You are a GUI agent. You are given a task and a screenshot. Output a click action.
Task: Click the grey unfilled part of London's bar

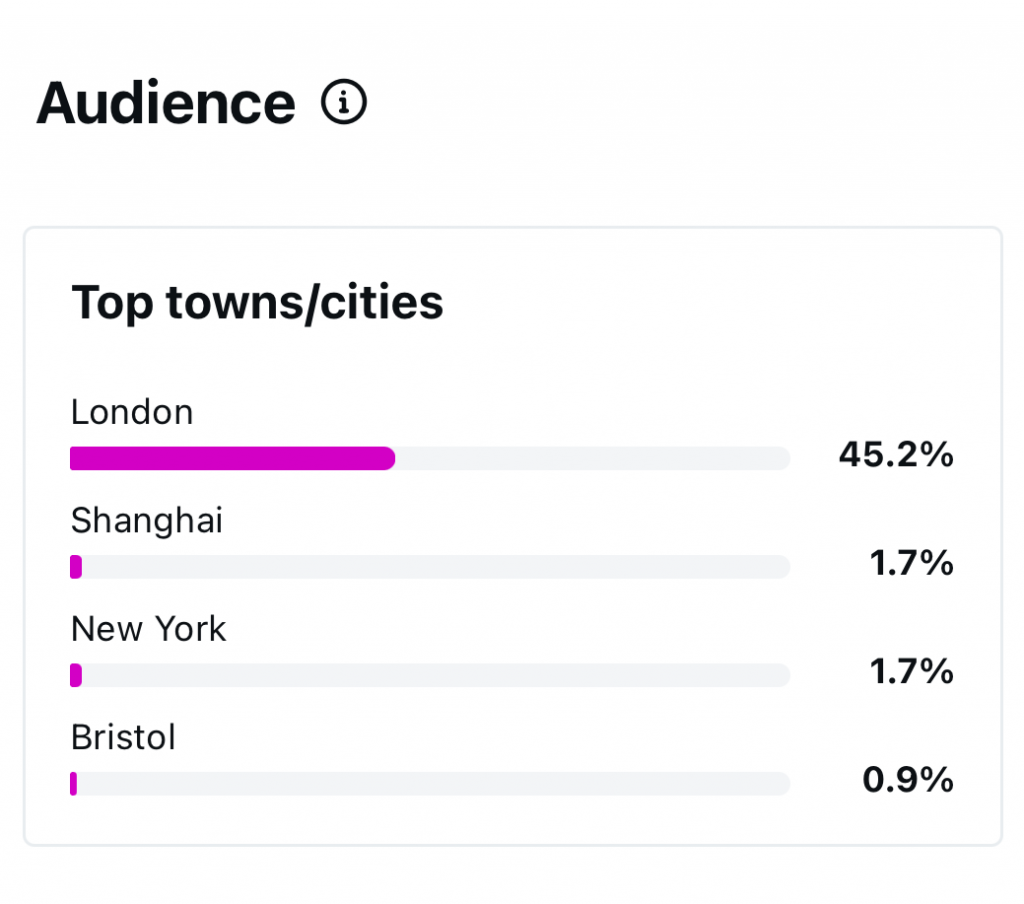(x=590, y=459)
